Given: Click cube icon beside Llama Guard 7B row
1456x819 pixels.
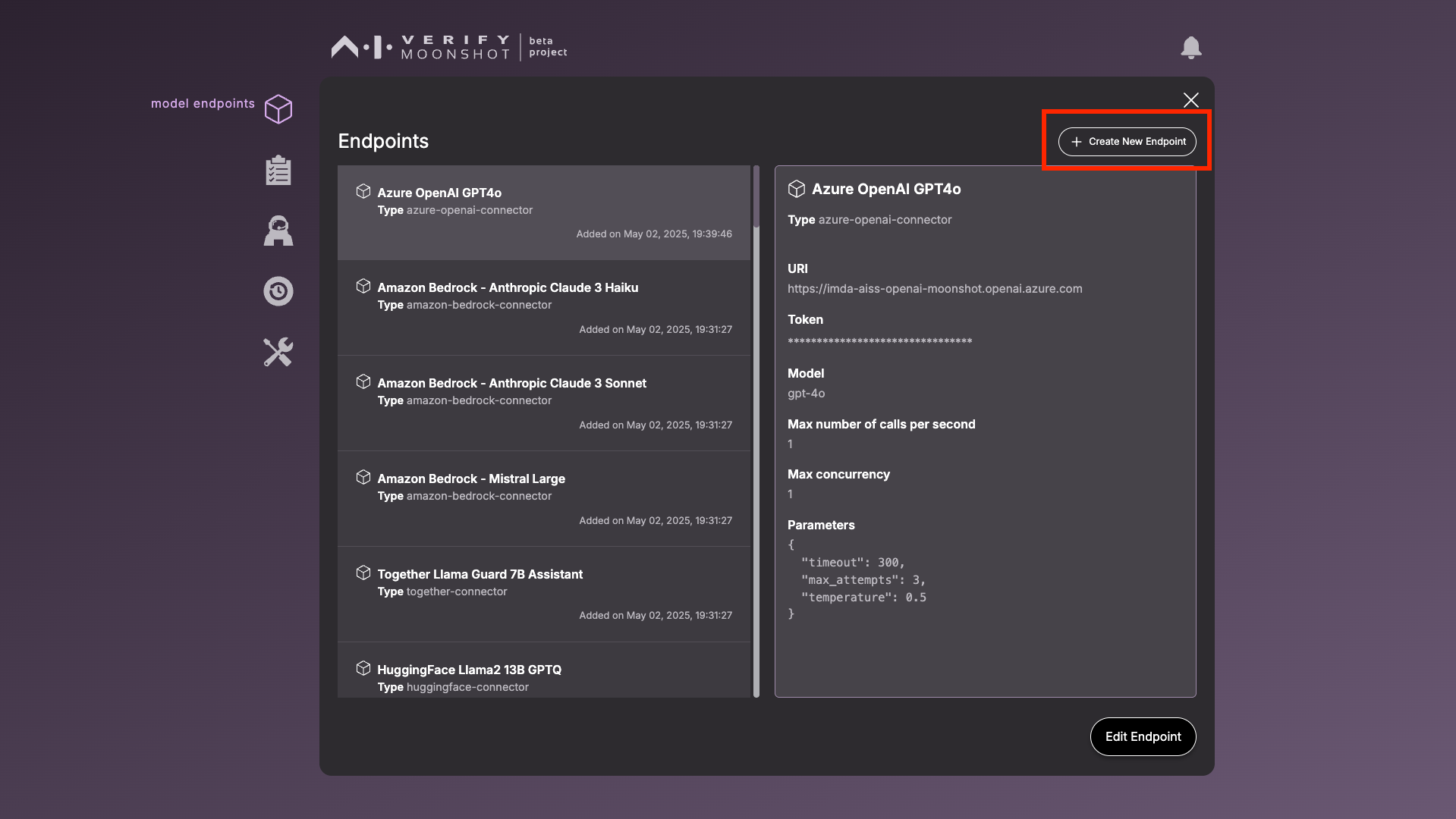Looking at the screenshot, I should 363,573.
